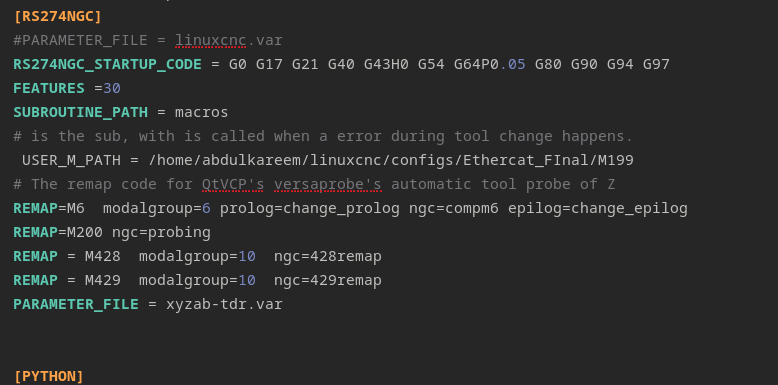Place cursor on RS274NGC_STARTUP_CODE key
778x385 pixels.
click(x=107, y=64)
